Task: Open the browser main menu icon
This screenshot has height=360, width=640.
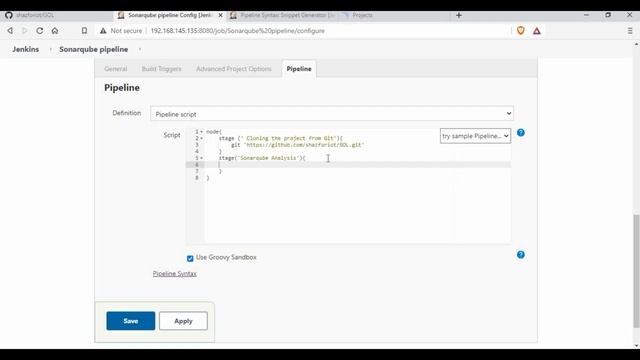Action: pos(630,31)
